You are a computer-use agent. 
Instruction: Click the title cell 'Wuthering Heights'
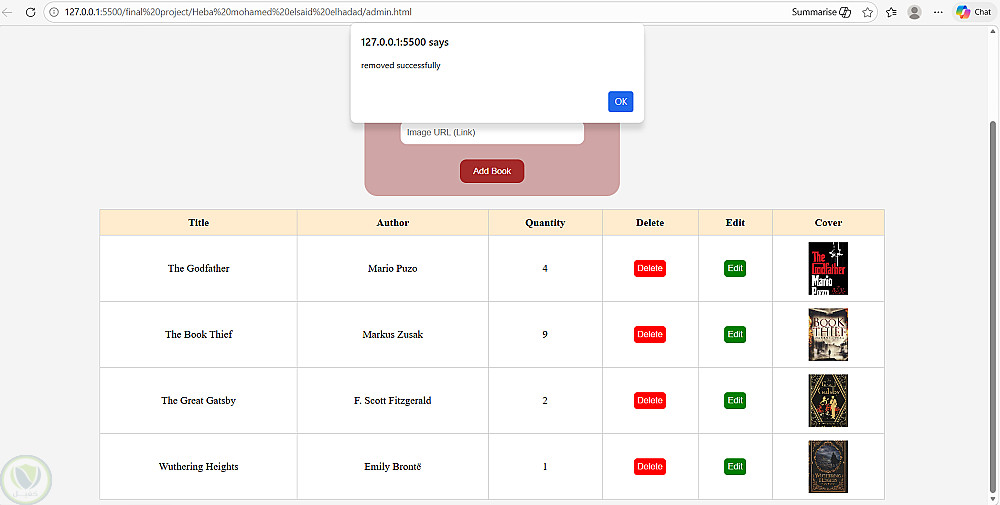[198, 467]
